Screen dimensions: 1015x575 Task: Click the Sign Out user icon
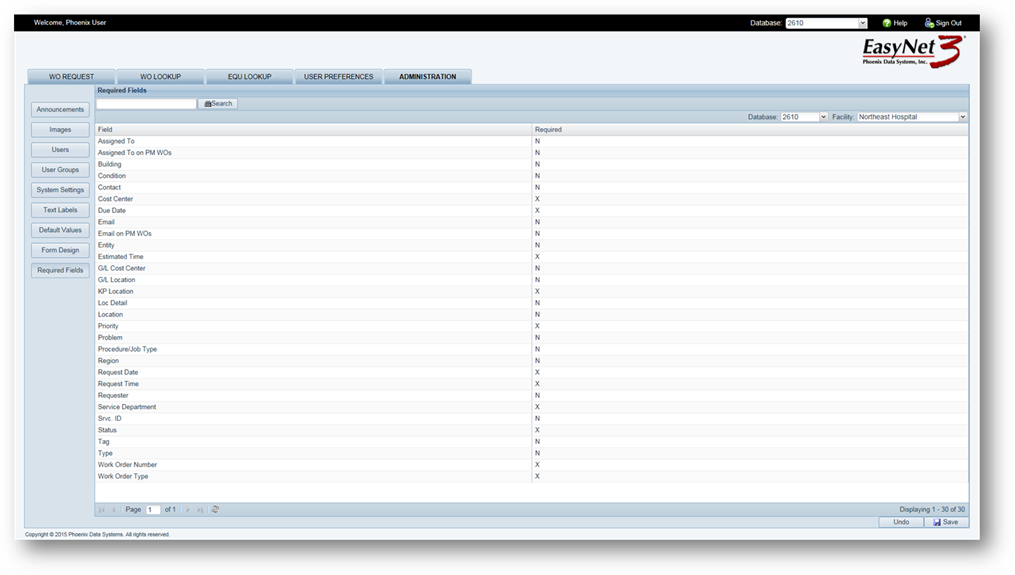(x=929, y=23)
